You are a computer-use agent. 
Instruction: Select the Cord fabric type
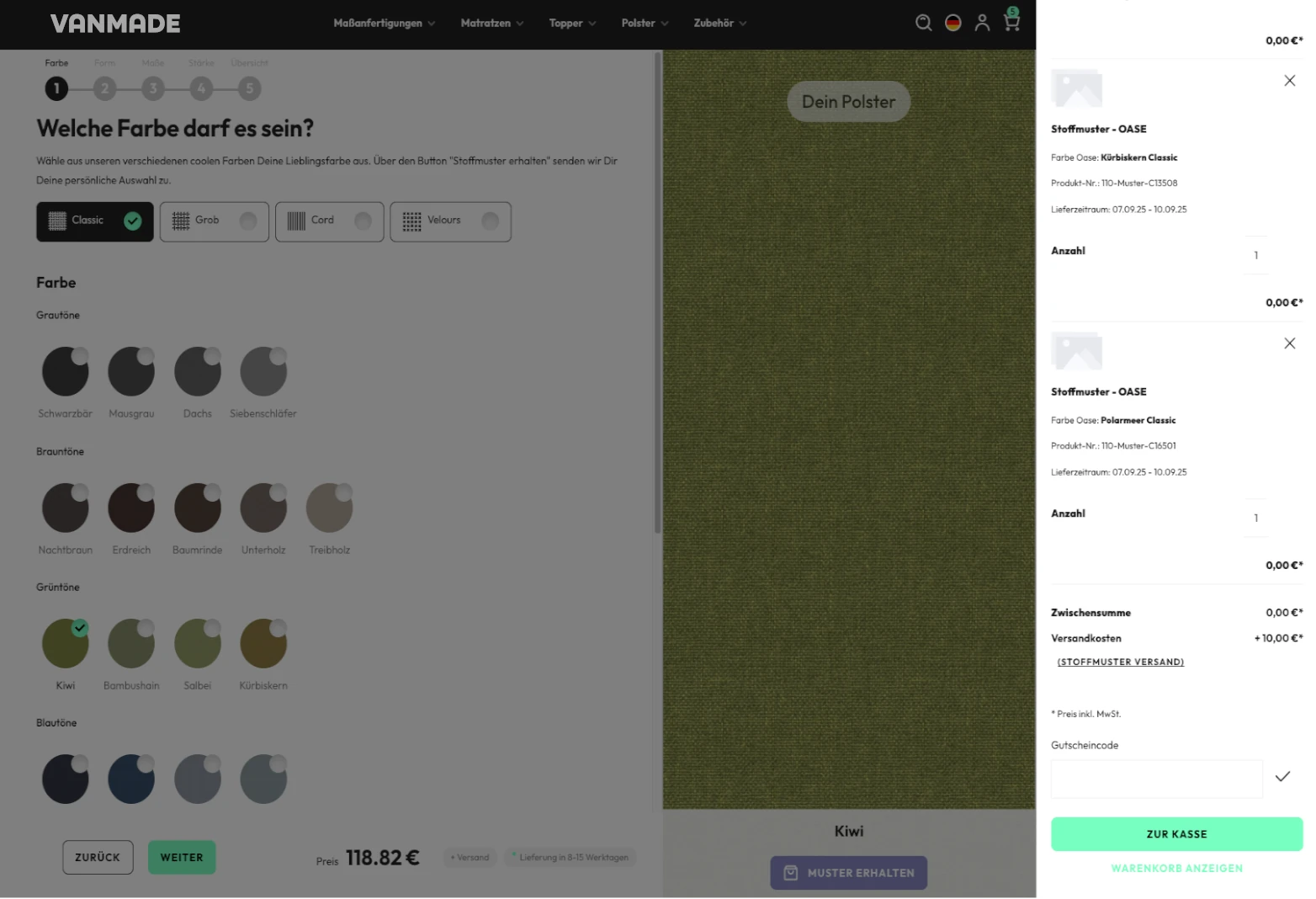[329, 221]
